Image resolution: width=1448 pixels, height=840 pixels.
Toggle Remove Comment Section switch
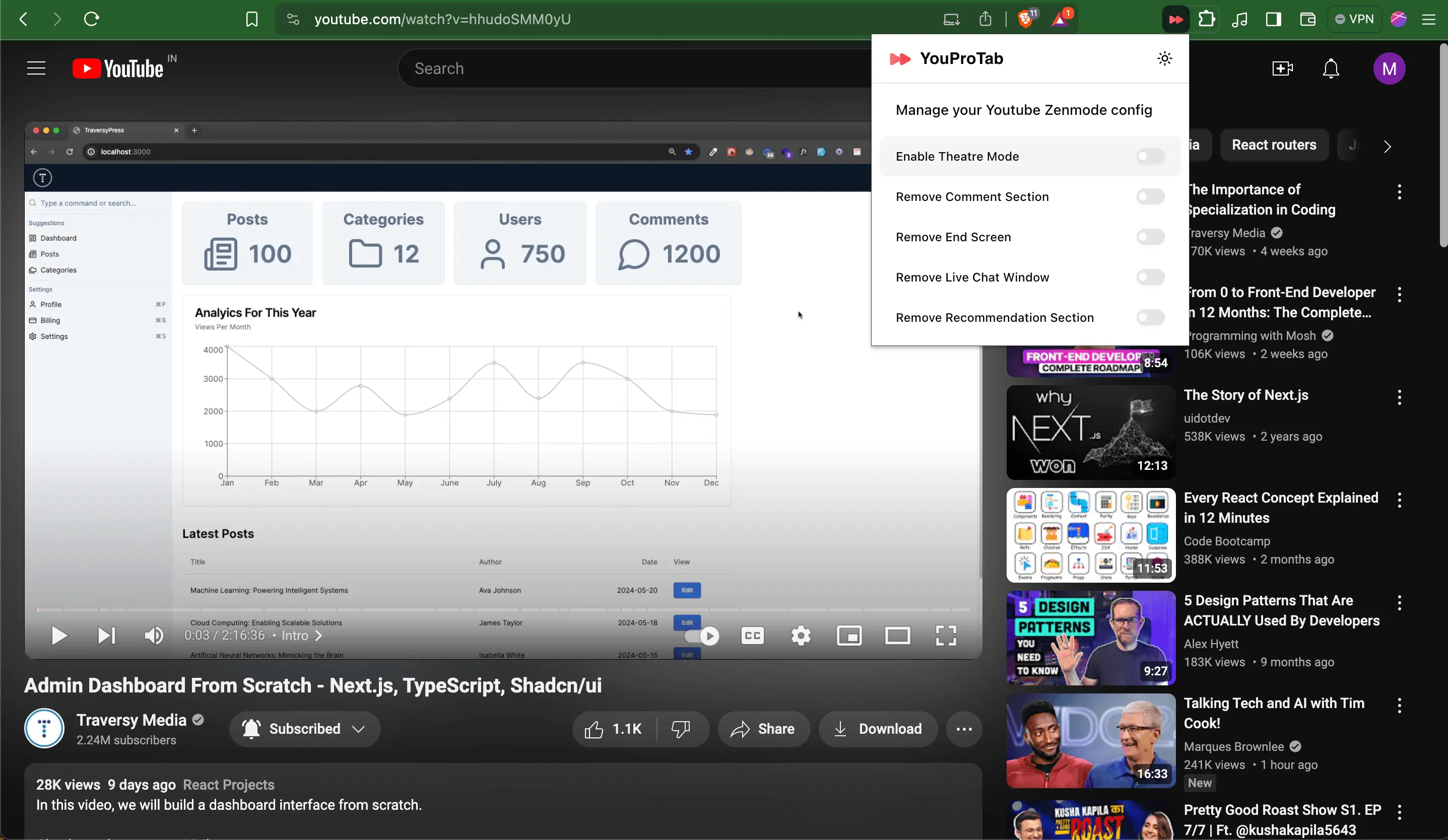pyautogui.click(x=1150, y=197)
